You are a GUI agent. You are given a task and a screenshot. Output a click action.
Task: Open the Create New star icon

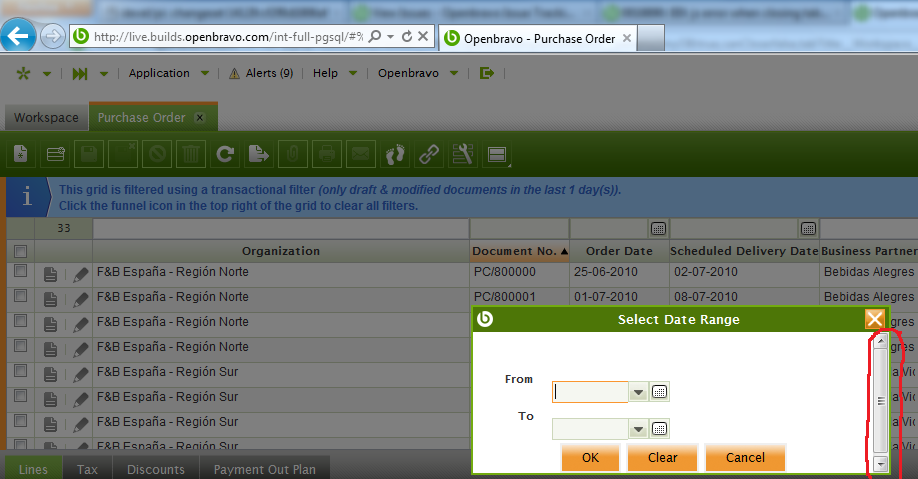(23, 73)
